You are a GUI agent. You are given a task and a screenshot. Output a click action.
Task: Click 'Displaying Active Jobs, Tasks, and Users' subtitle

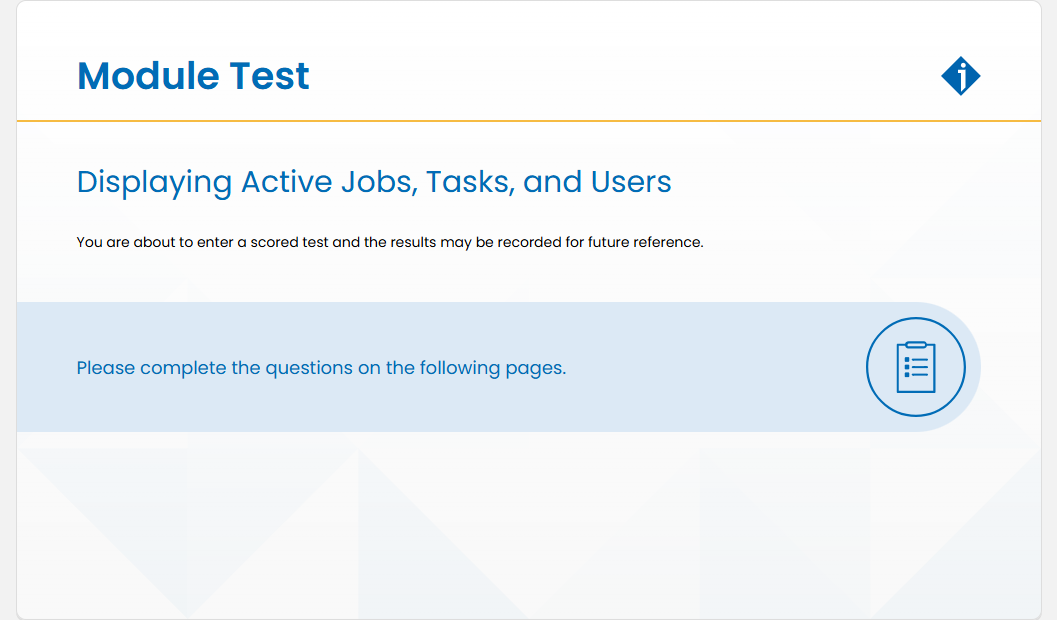[x=373, y=183]
